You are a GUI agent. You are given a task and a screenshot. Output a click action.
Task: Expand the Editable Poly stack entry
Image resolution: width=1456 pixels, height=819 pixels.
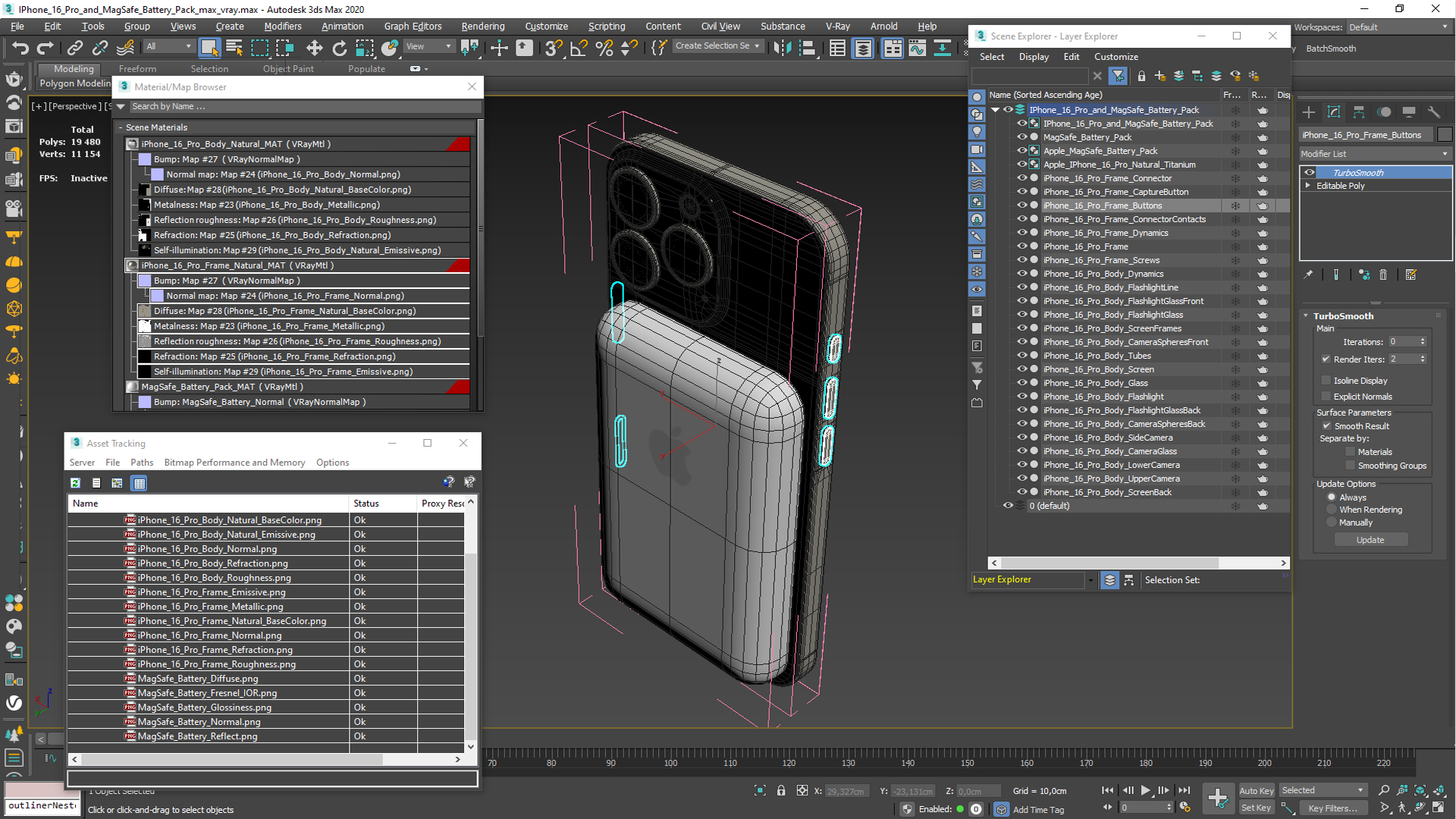pos(1307,186)
